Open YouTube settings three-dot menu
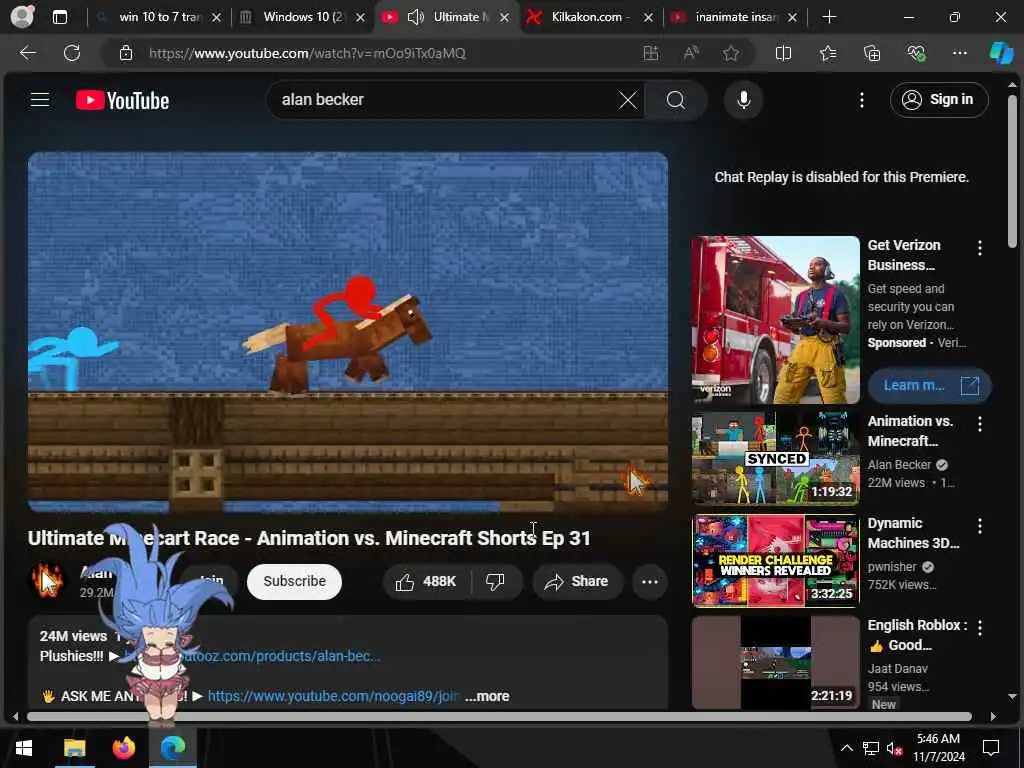 click(x=861, y=100)
